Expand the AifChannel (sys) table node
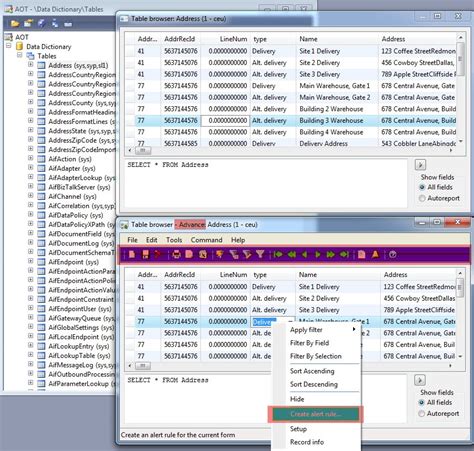Viewport: 474px width, 451px height. [31, 195]
